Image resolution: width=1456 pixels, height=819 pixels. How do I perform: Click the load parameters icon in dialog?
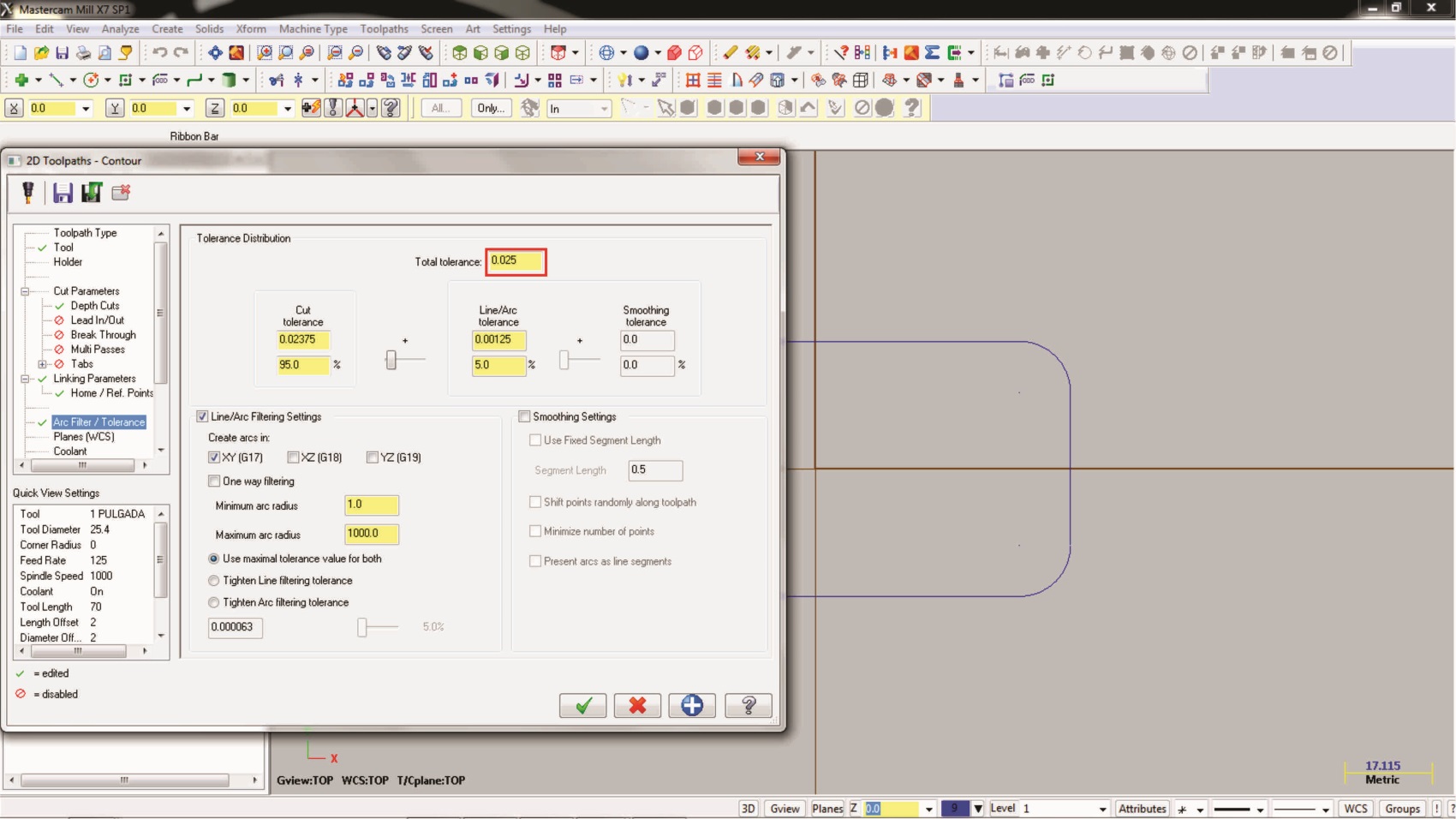(92, 193)
